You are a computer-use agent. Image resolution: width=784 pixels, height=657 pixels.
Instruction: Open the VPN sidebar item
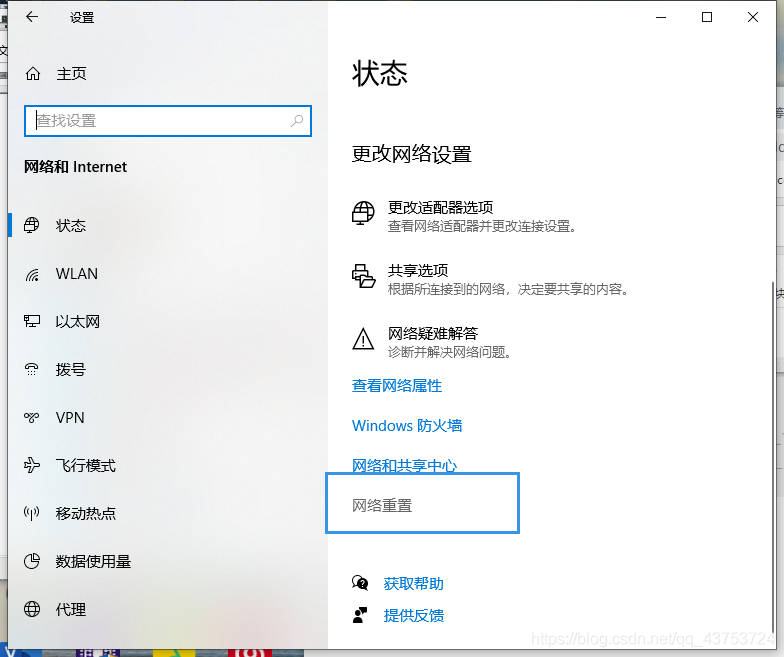[x=168, y=418]
